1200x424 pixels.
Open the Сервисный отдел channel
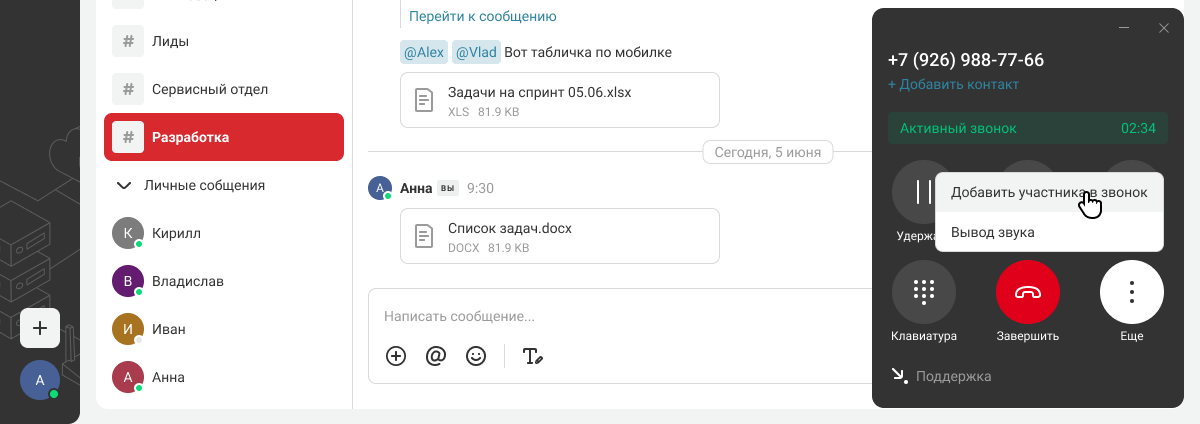pos(209,89)
